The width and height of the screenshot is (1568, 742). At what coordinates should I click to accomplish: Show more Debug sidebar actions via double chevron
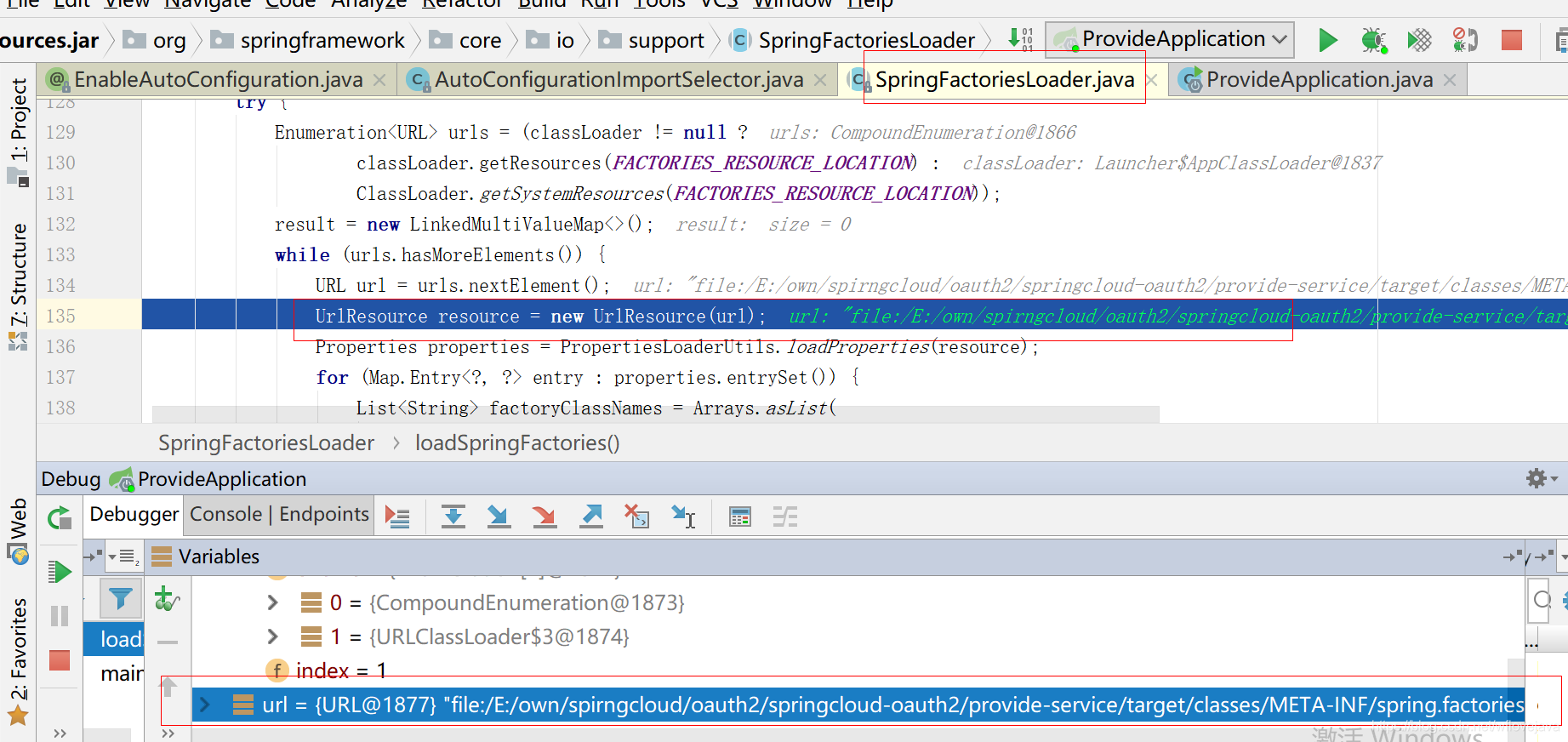pyautogui.click(x=60, y=733)
